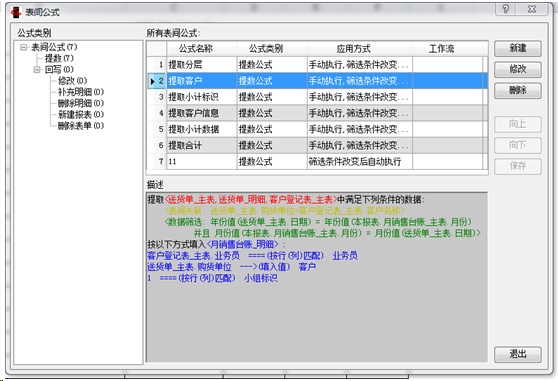
Task: Select formula row named 11
Action: pos(317,162)
